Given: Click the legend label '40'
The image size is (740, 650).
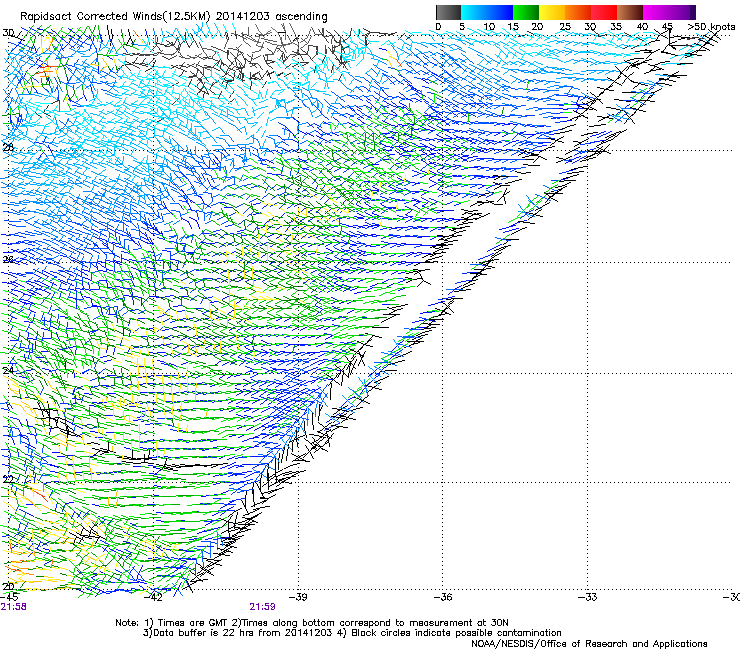Looking at the screenshot, I should coord(642,27).
